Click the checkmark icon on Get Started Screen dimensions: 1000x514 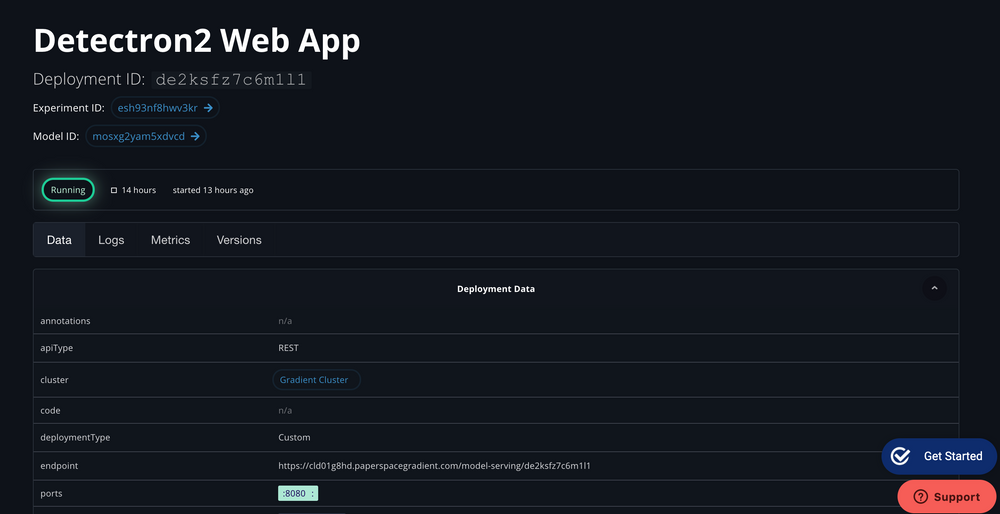pyautogui.click(x=900, y=456)
